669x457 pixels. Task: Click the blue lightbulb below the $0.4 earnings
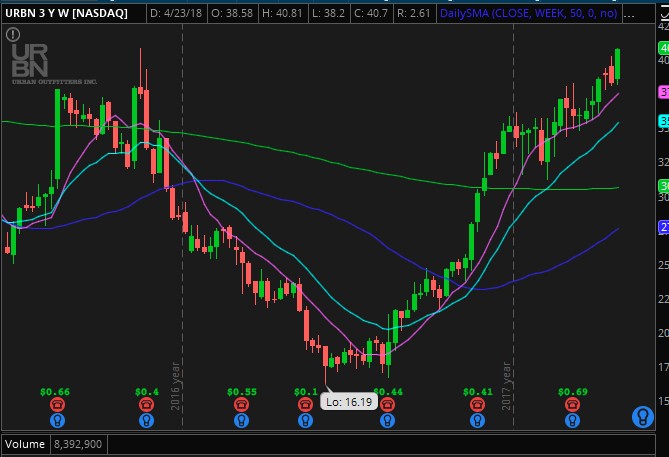tap(146, 421)
